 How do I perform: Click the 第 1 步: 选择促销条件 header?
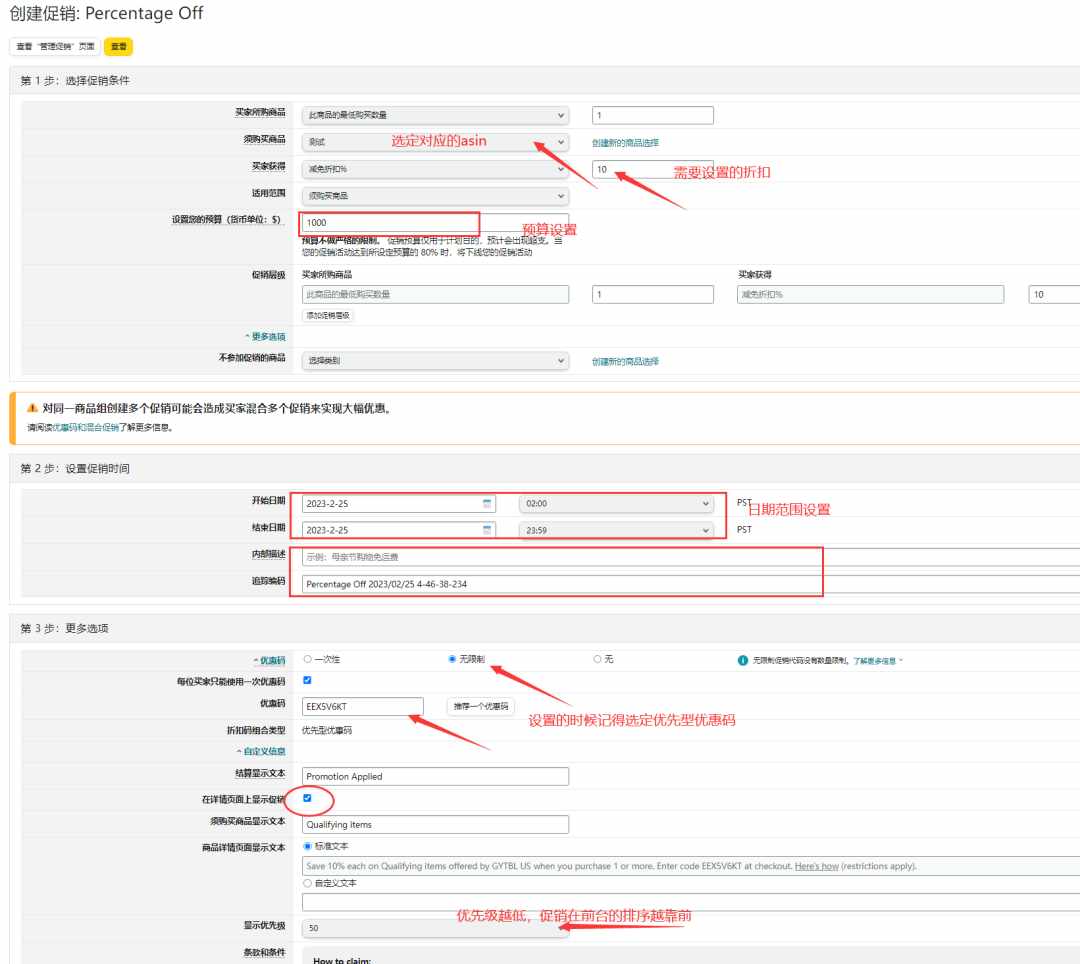(x=75, y=81)
